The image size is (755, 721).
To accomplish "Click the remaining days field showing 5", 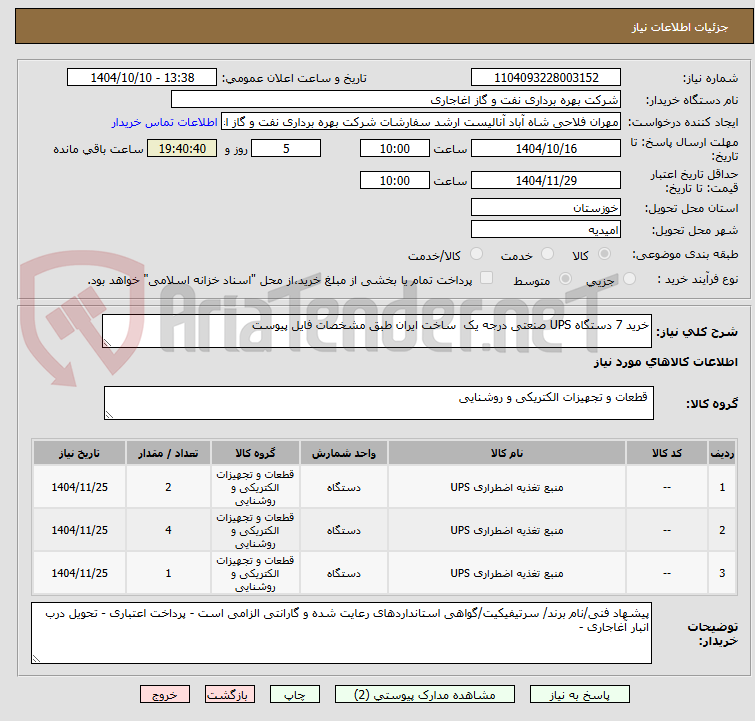I will coord(286,148).
